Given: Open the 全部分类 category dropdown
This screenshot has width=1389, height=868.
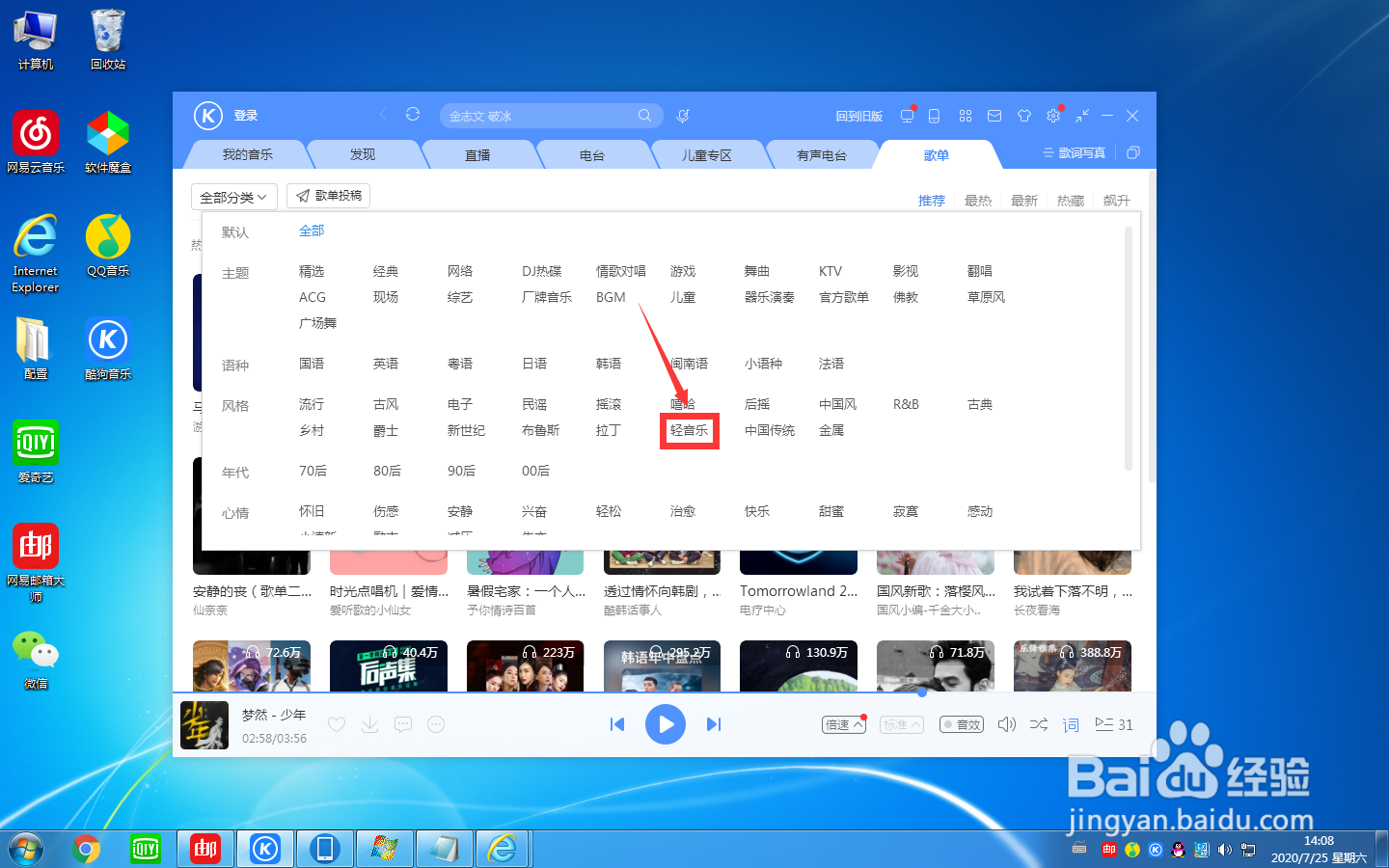Looking at the screenshot, I should coord(234,197).
